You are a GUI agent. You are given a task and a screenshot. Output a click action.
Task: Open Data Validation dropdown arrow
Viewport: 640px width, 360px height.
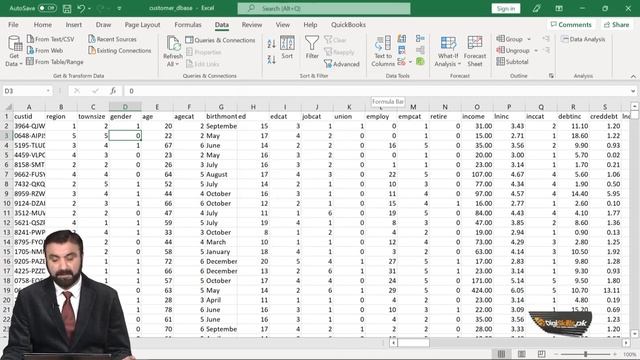(410, 62)
